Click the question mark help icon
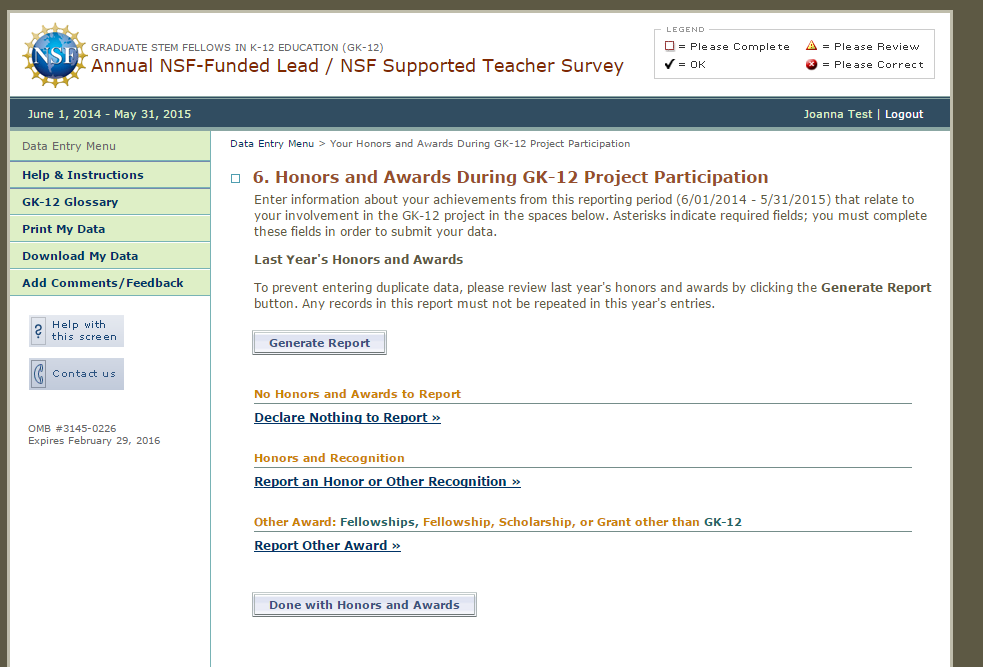 point(39,330)
